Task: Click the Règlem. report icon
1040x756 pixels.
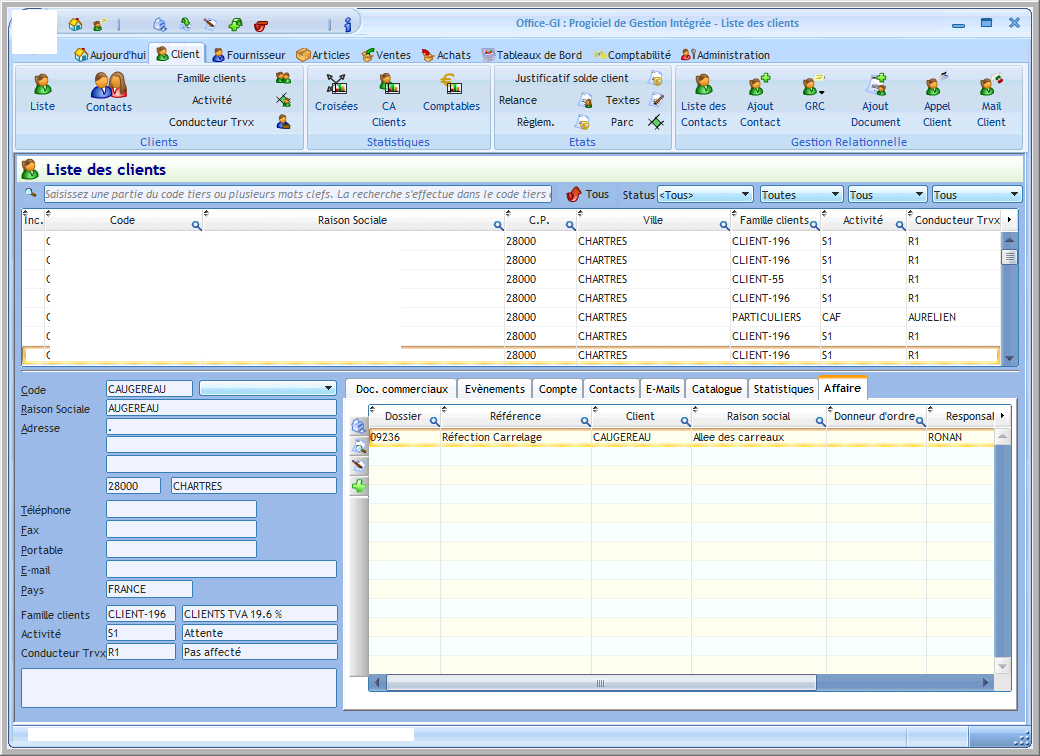Action: [583, 122]
